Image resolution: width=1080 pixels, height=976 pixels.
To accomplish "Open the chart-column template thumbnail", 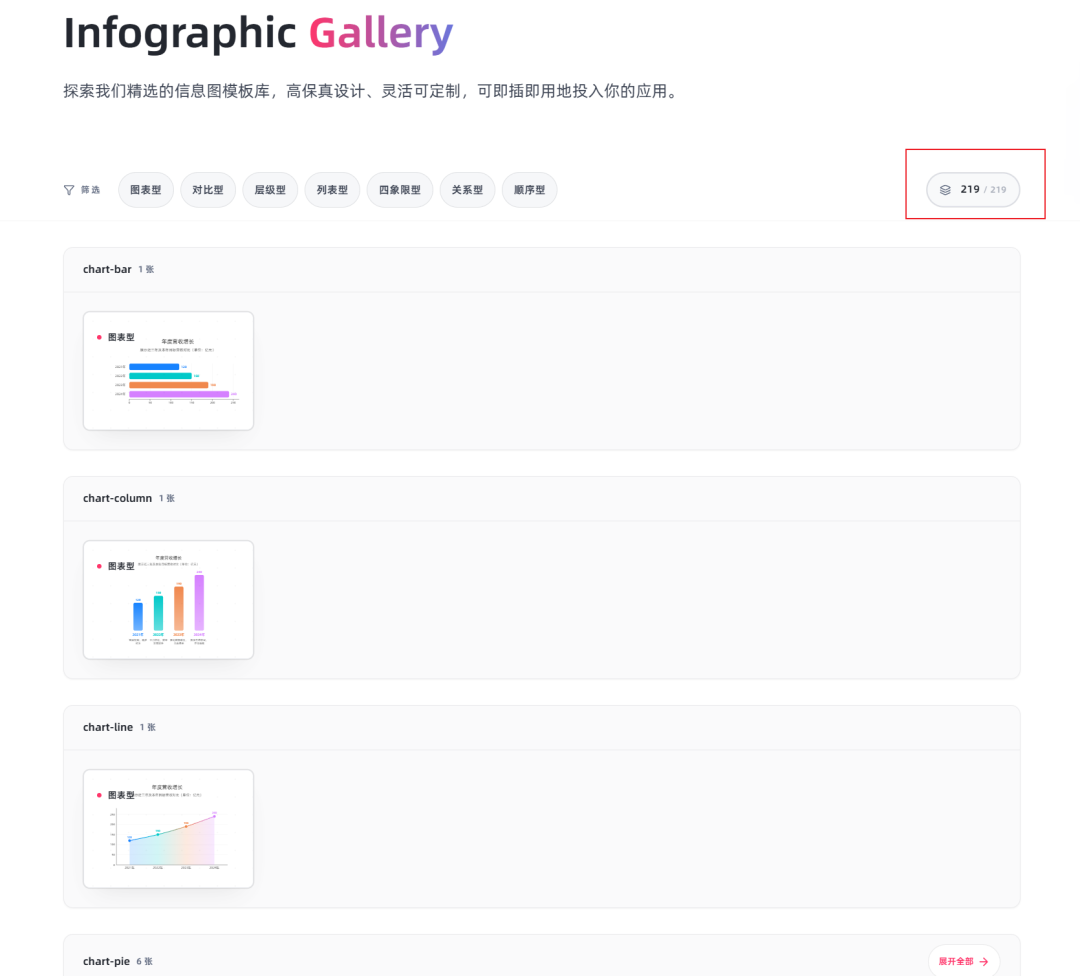I will tap(169, 600).
